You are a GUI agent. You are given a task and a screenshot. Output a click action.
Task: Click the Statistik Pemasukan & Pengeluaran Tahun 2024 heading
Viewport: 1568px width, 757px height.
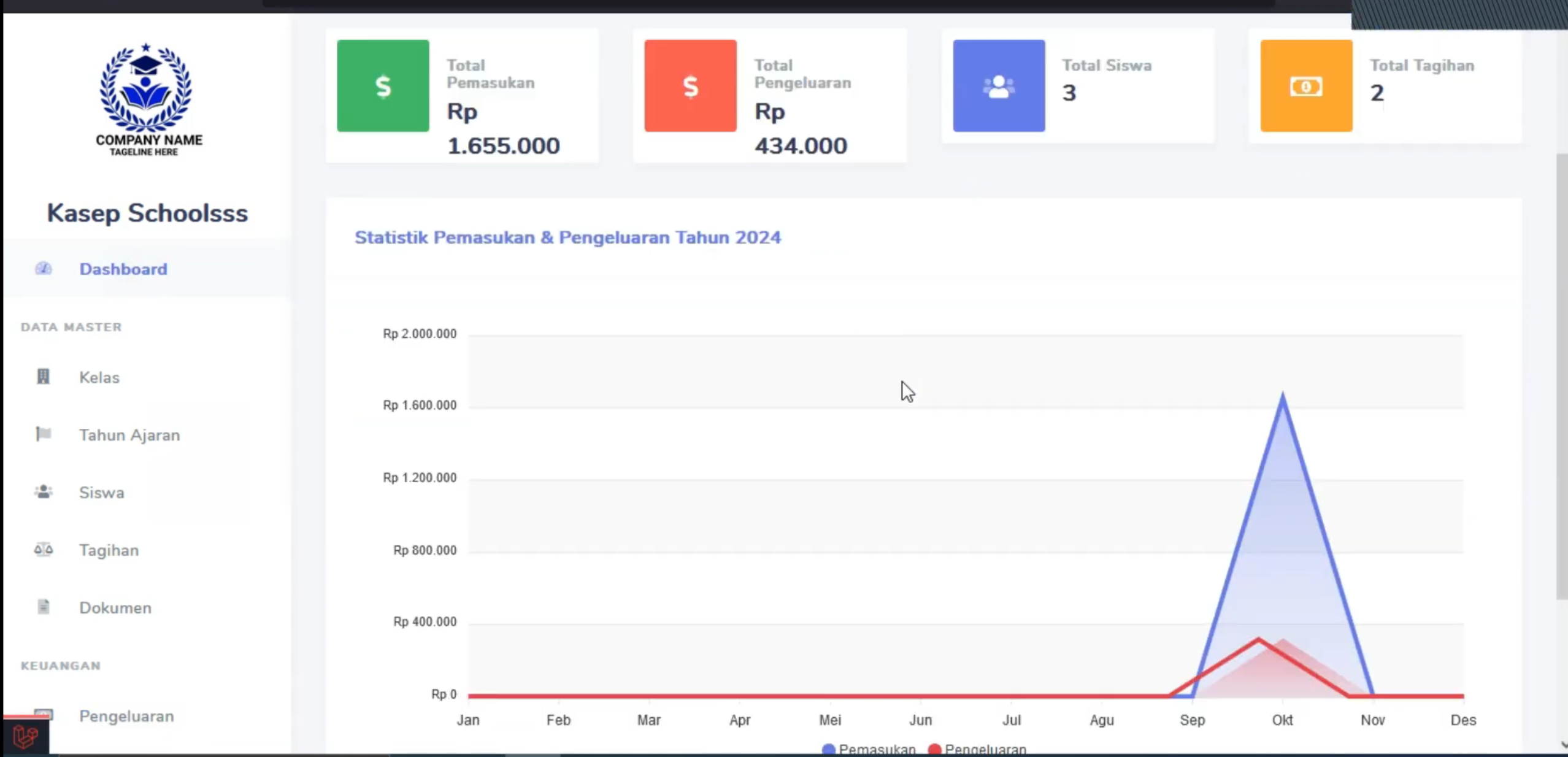[x=567, y=237]
